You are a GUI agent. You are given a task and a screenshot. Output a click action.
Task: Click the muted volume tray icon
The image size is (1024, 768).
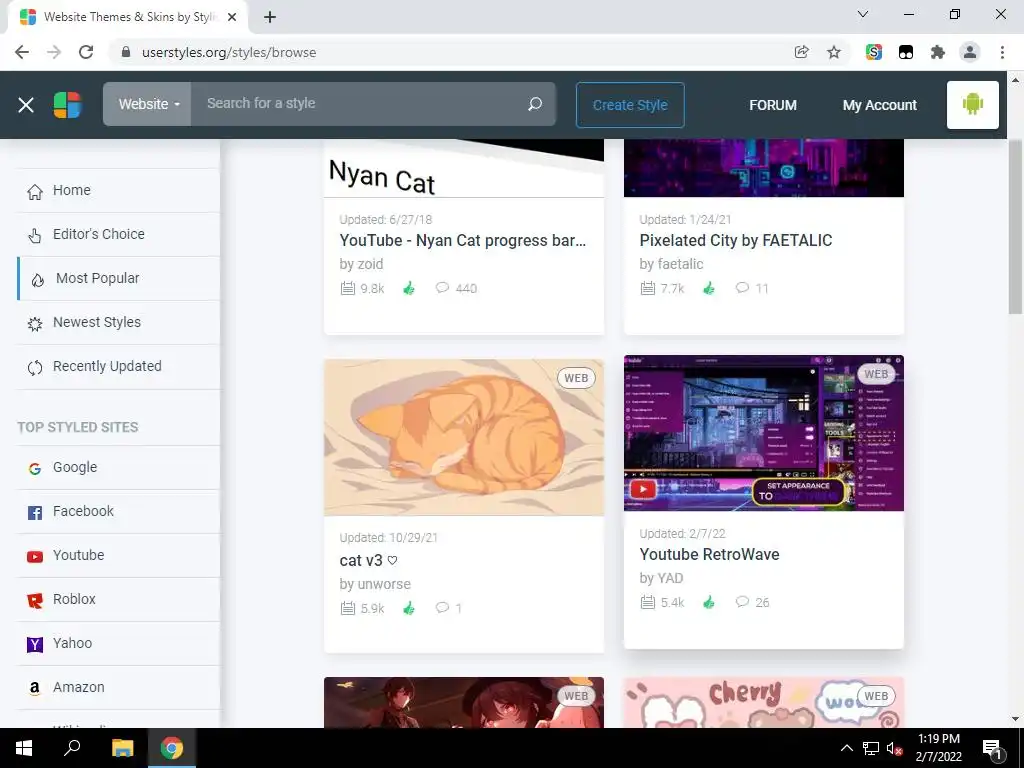click(x=894, y=748)
